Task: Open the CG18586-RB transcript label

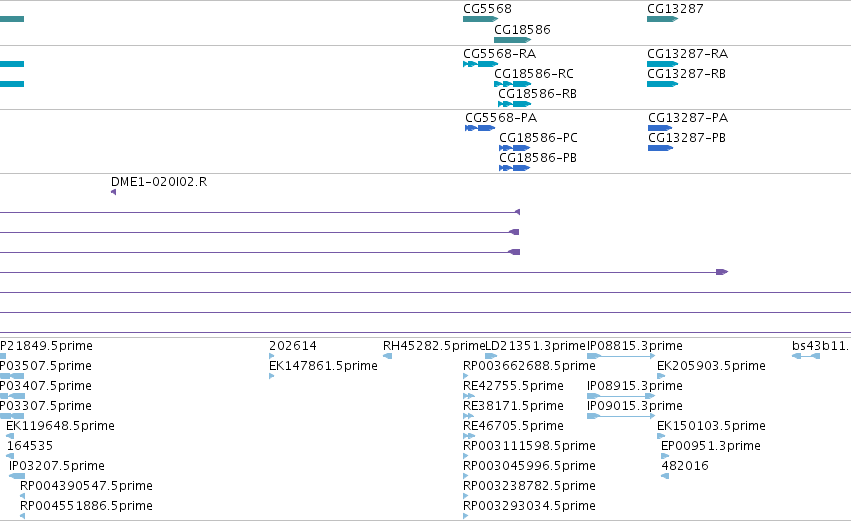Action: tap(537, 94)
